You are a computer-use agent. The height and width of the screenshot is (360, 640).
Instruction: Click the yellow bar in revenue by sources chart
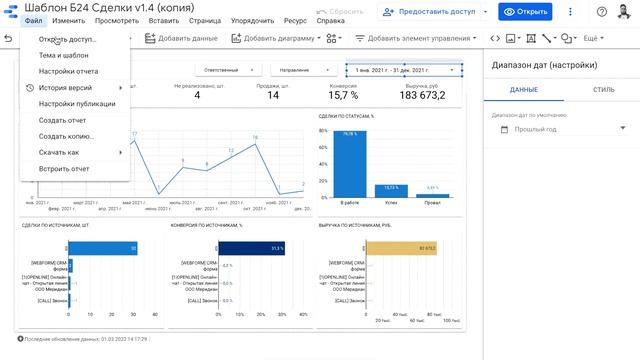coord(401,248)
